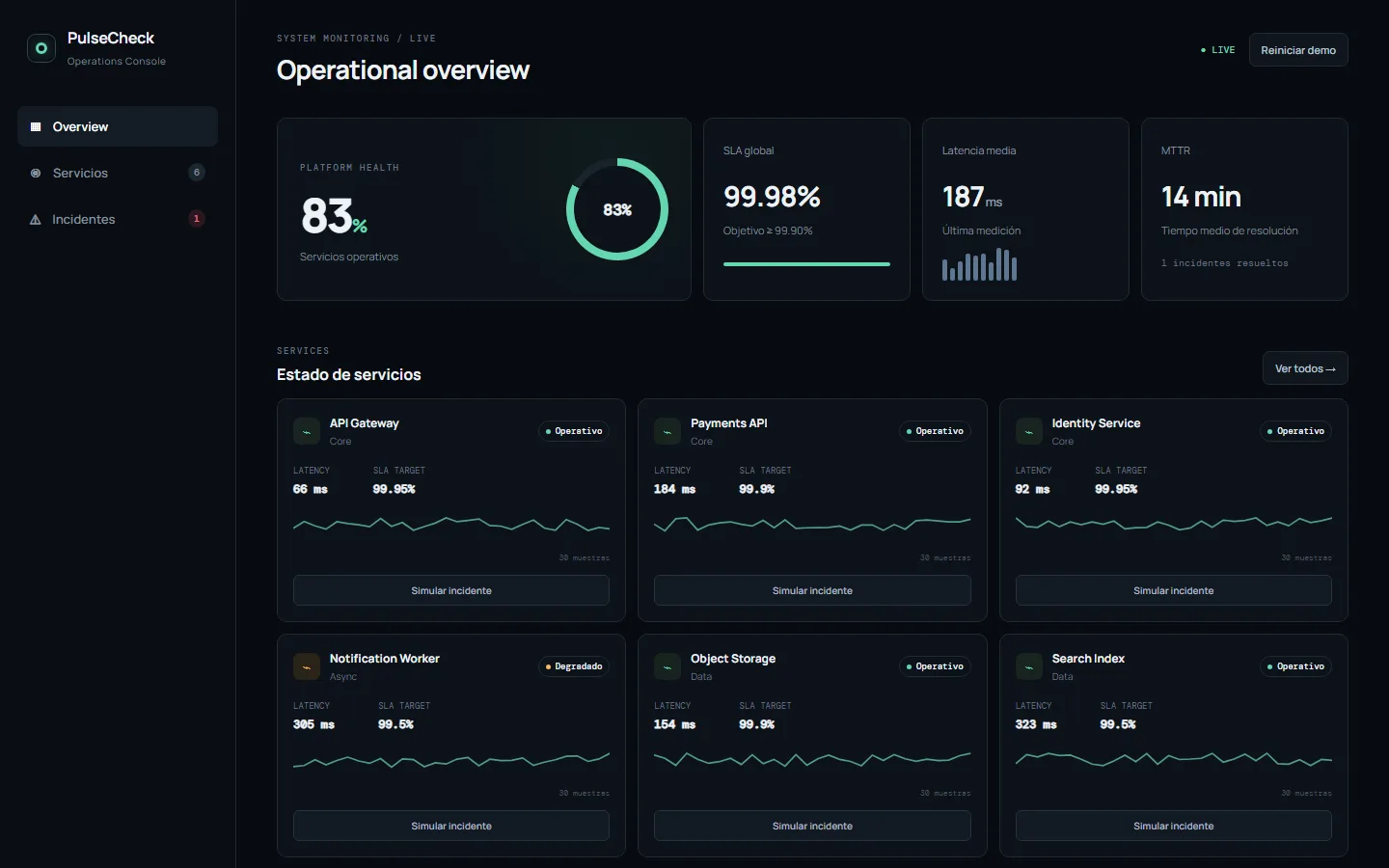1389x868 pixels.
Task: Click the 'Operations Console' subtitle
Action: tap(117, 61)
